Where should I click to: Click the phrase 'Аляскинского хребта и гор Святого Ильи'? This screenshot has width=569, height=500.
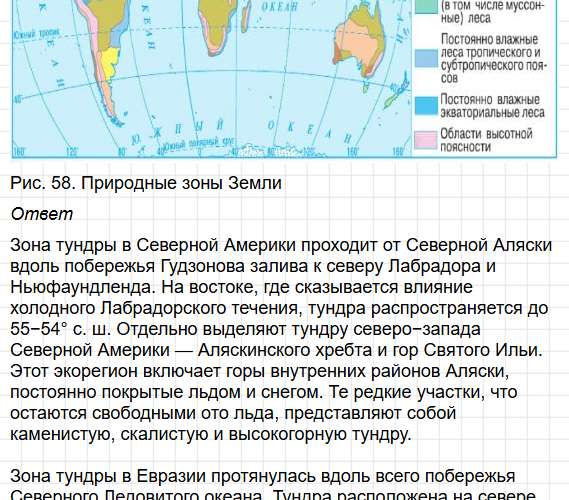pyautogui.click(x=370, y=350)
